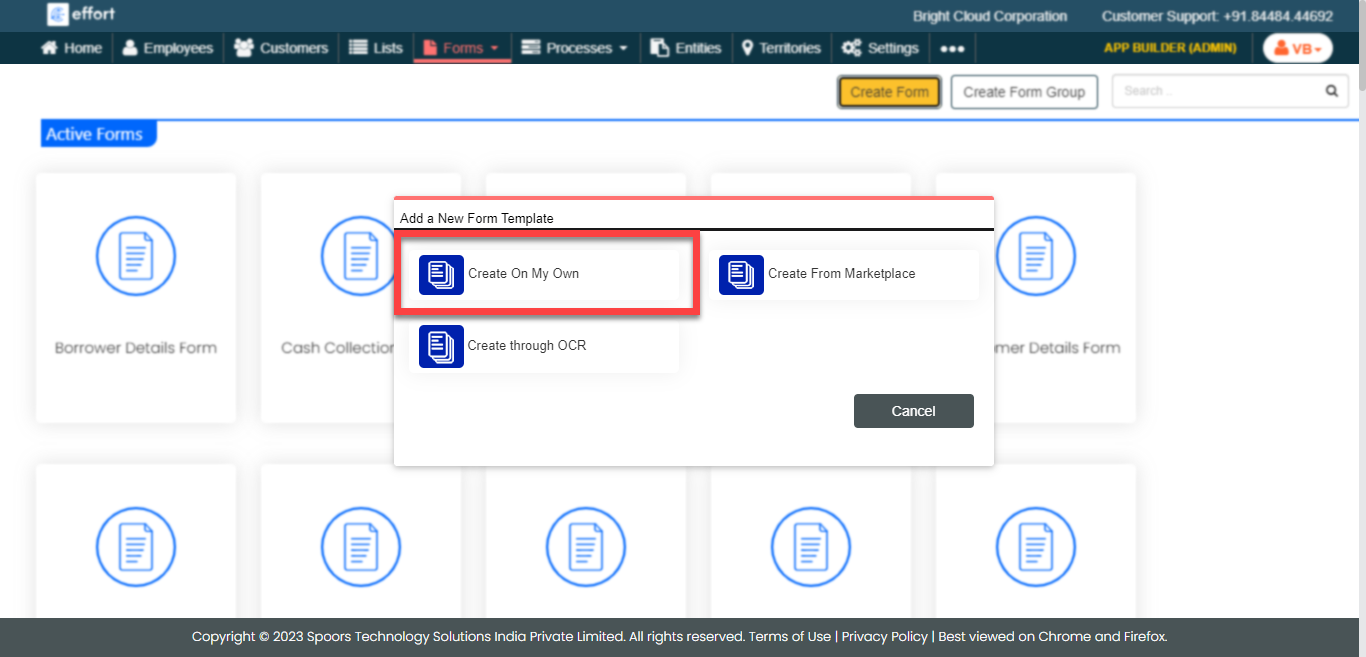
Task: Click the Create through OCR icon
Action: 441,346
